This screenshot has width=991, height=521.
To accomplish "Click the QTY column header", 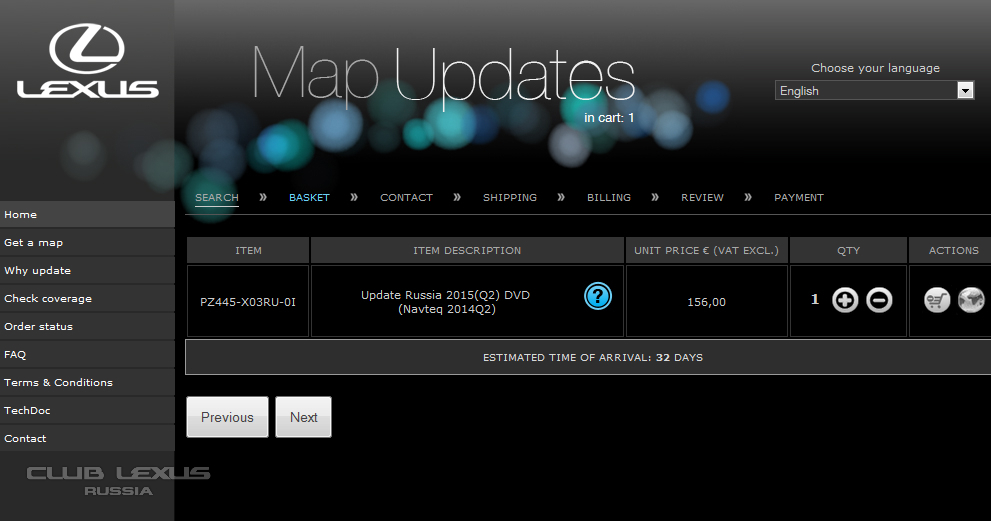I will point(848,250).
